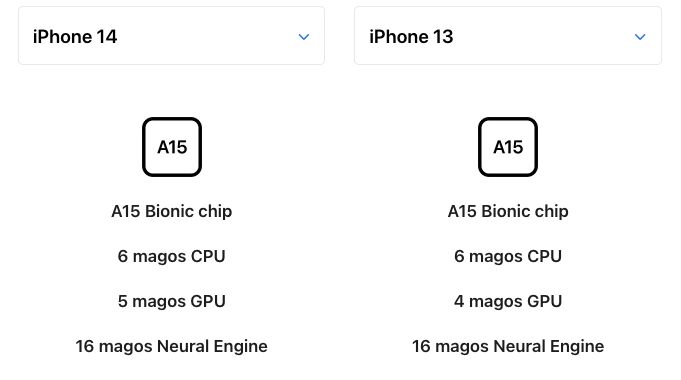This screenshot has width=681, height=380.
Task: Click A15 Bionic chip text for iPhone 14
Action: [x=172, y=211]
